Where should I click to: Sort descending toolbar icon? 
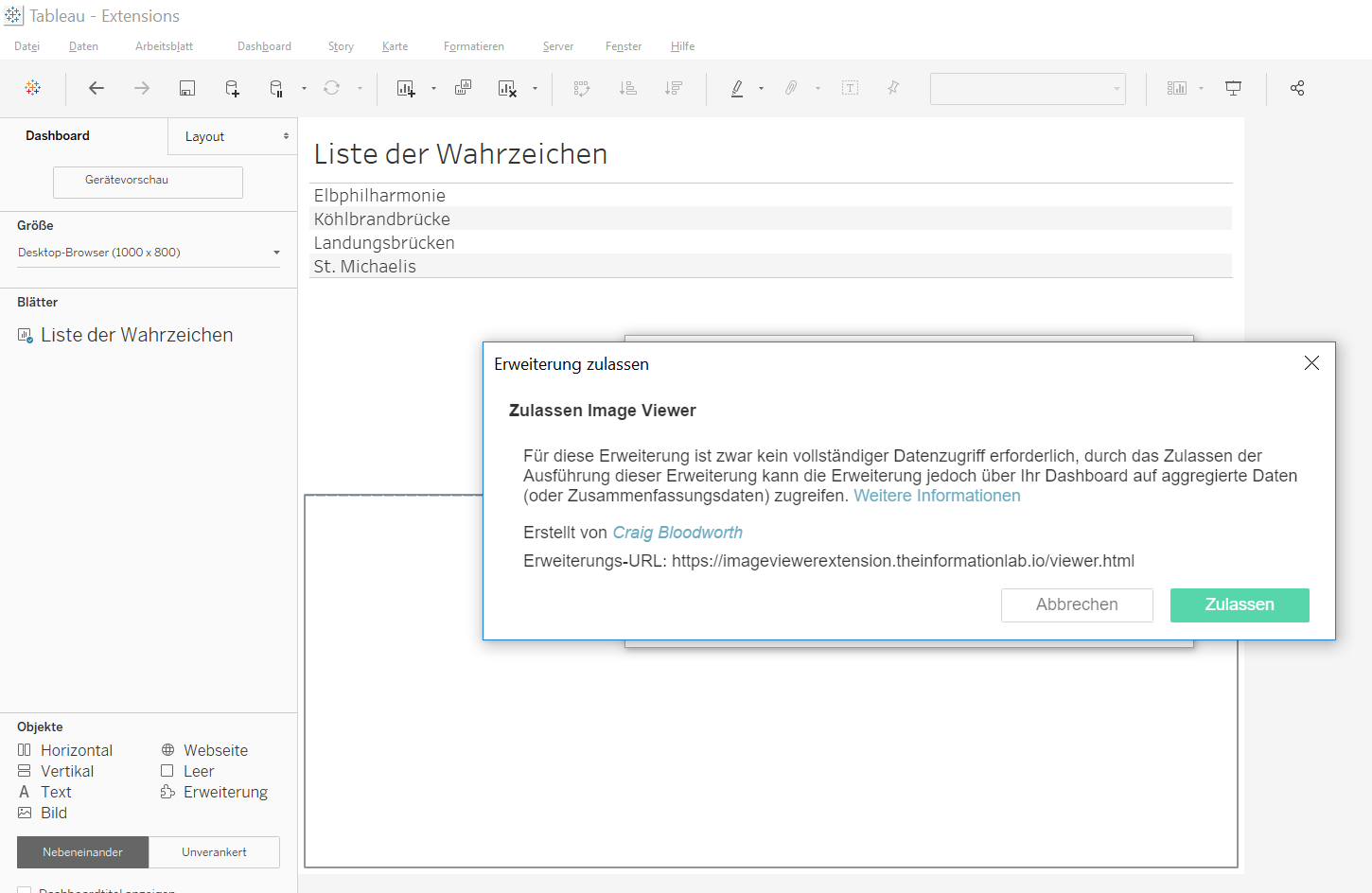674,88
